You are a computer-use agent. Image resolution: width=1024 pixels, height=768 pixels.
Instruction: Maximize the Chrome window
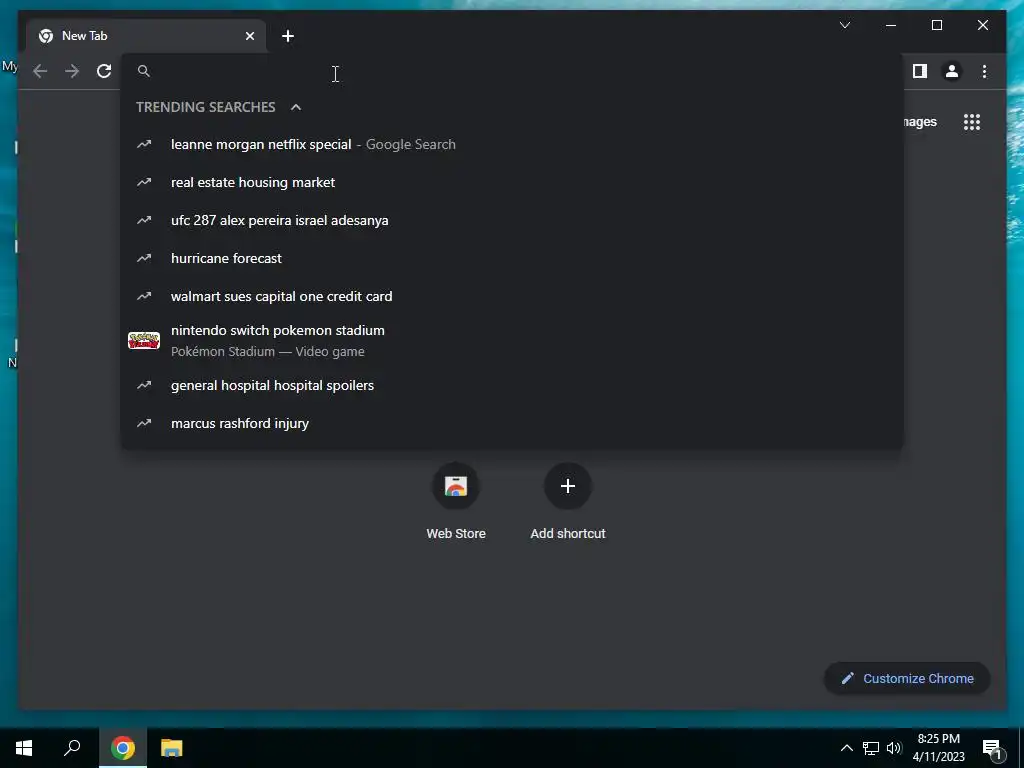tap(936, 25)
